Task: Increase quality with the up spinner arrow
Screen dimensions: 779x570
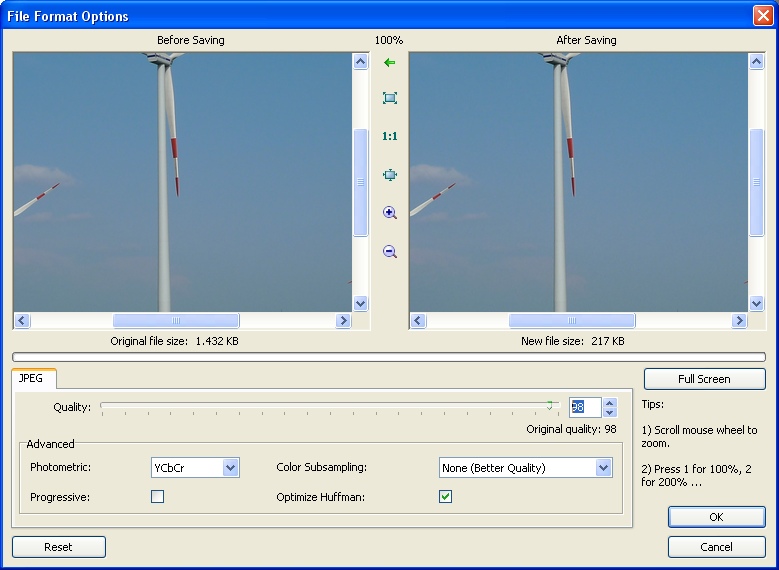Action: (610, 403)
